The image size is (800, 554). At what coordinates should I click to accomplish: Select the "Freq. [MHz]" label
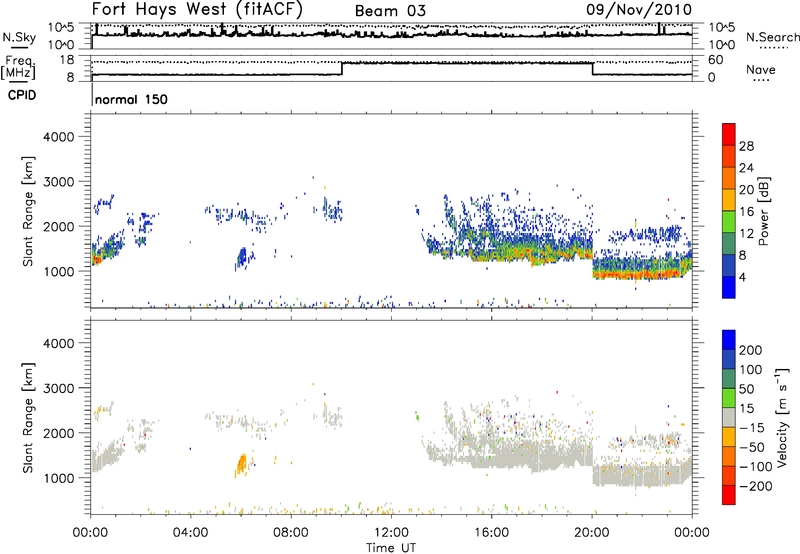[x=18, y=68]
